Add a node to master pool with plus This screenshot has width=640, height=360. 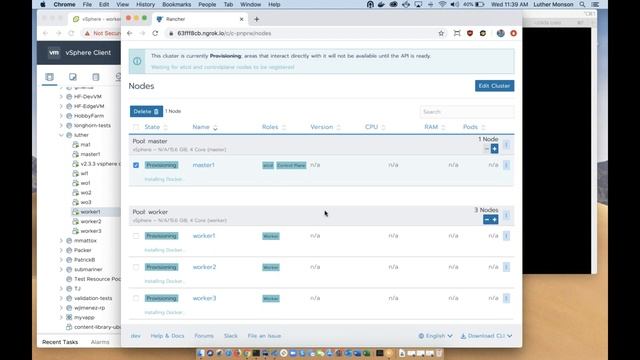click(494, 149)
